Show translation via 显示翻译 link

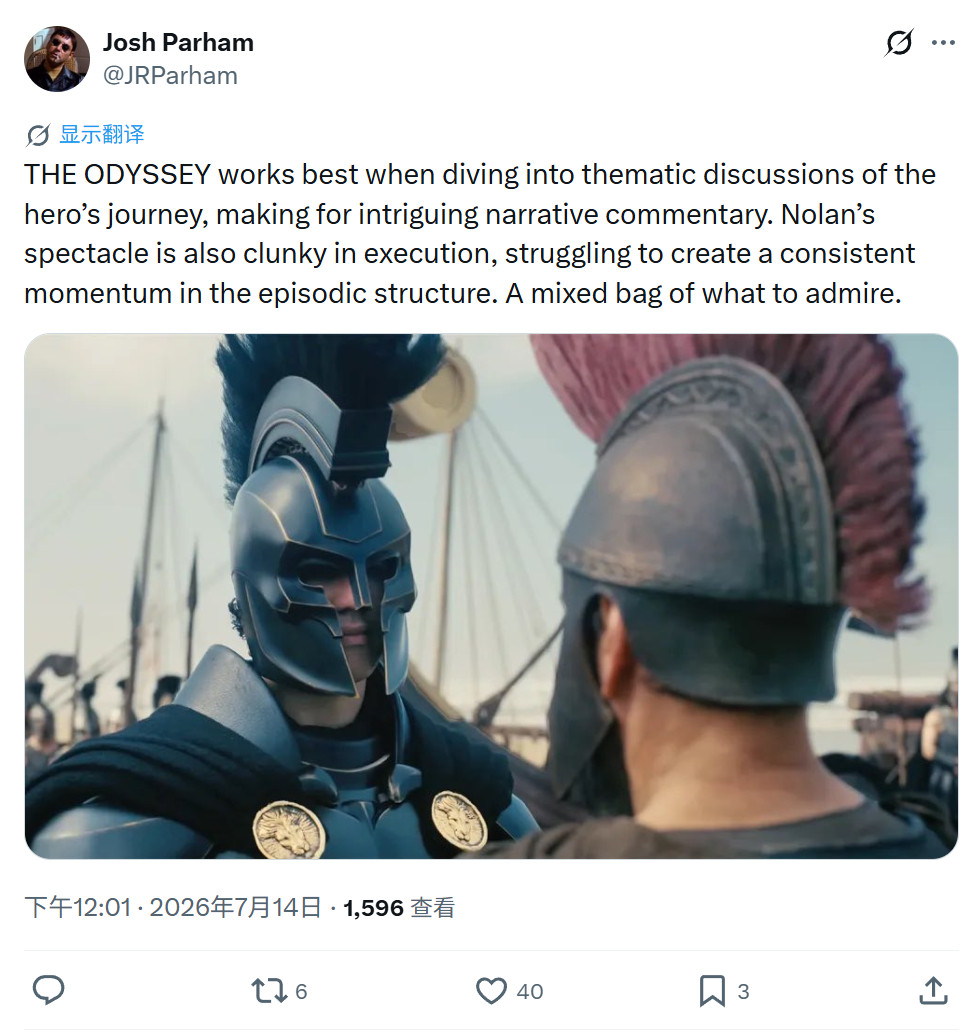(x=102, y=135)
